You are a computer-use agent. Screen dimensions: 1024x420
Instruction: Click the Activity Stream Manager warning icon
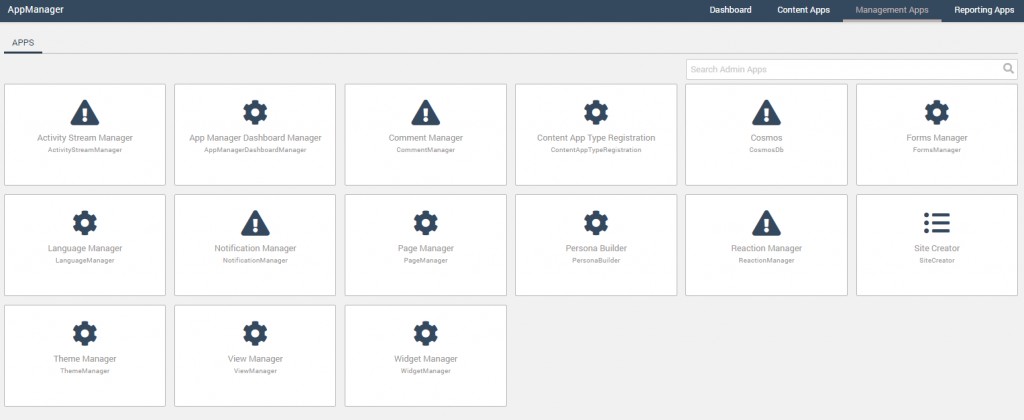85,112
